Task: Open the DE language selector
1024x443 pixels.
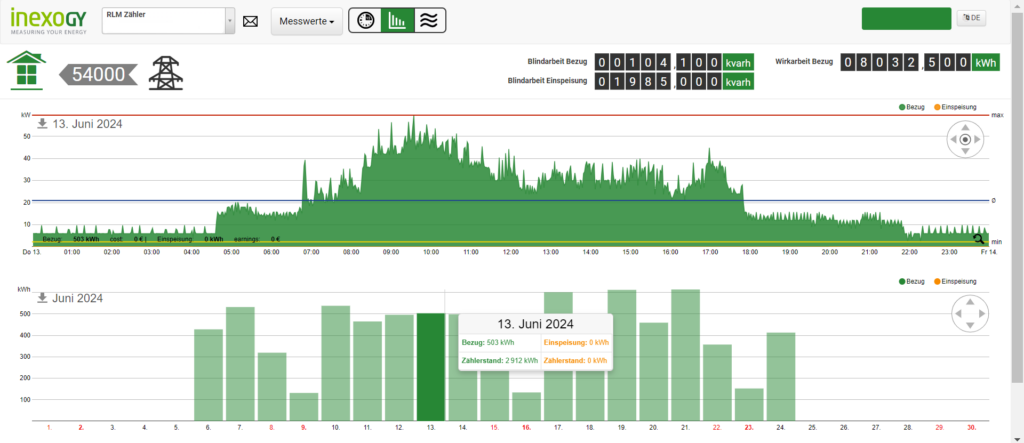Action: click(971, 18)
